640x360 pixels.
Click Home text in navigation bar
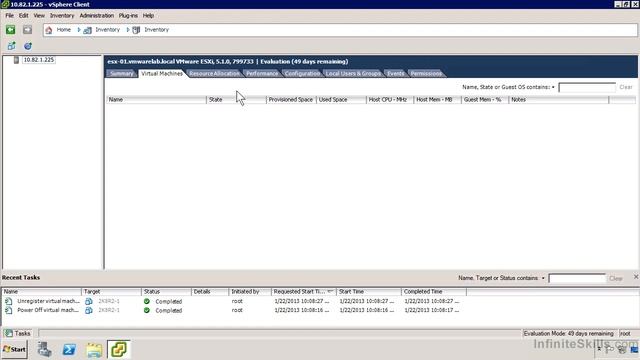point(64,30)
